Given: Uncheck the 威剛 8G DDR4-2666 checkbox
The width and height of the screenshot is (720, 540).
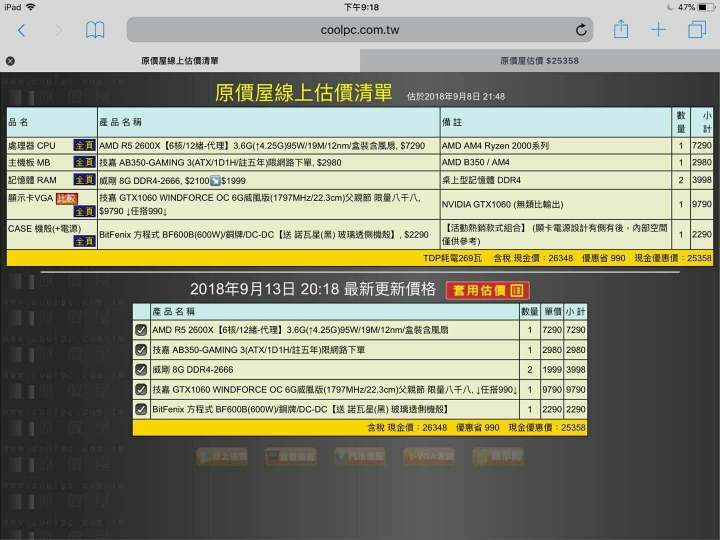Looking at the screenshot, I should 141,370.
